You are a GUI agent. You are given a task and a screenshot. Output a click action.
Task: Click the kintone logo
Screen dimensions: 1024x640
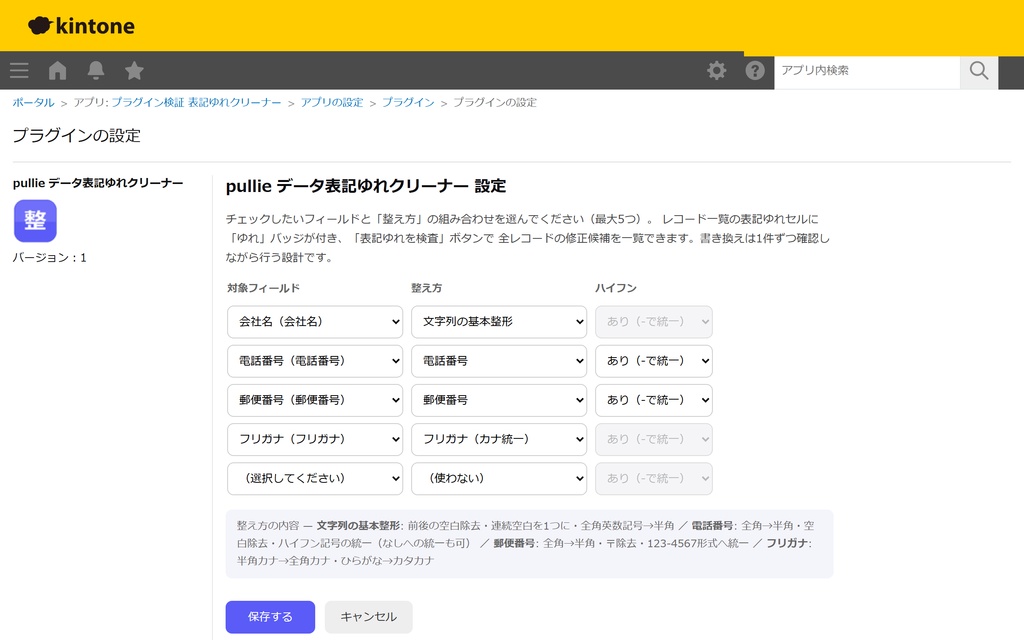pos(81,25)
